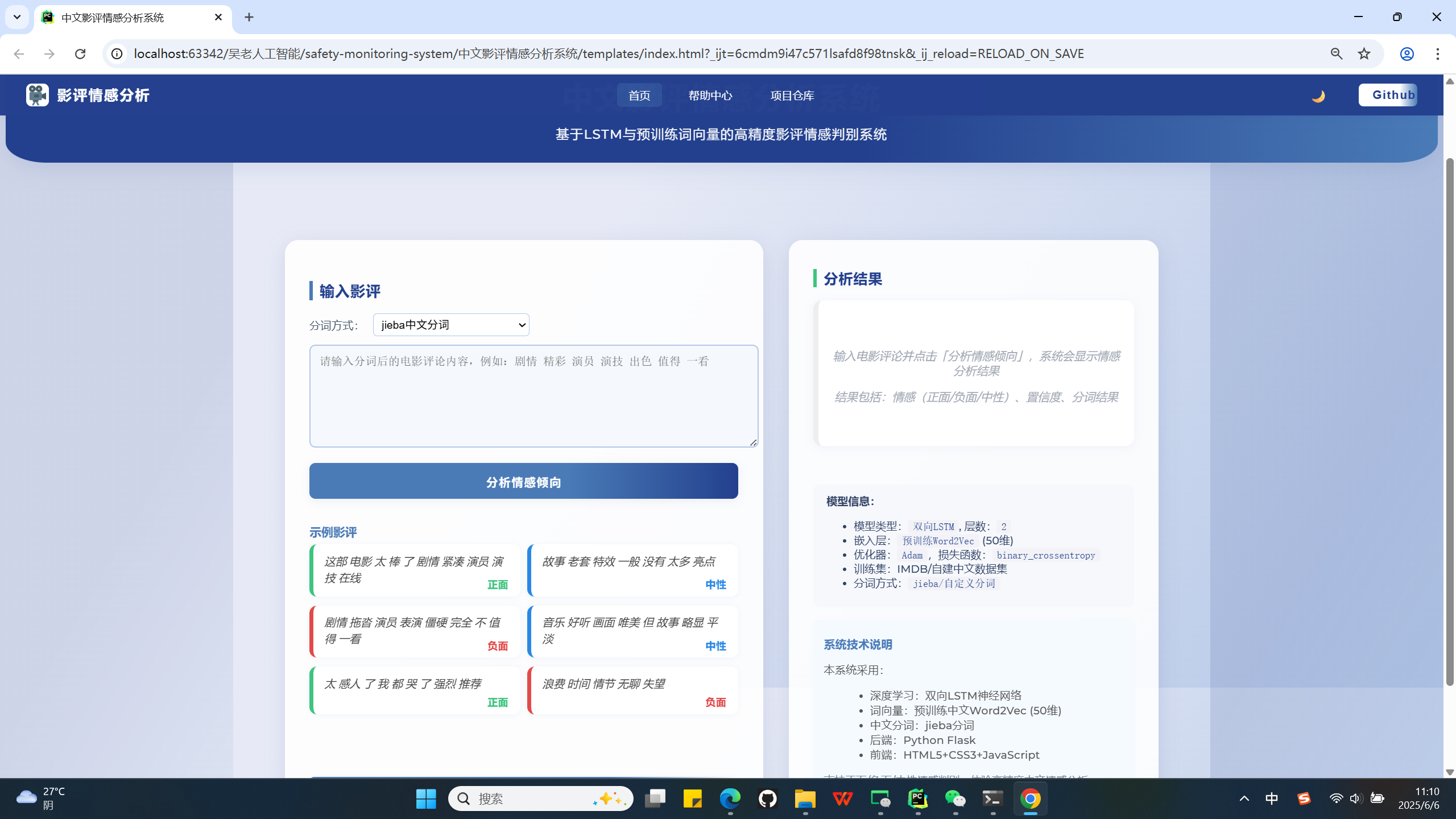Click inside the review text area
The image size is (1456, 819).
coord(533,396)
